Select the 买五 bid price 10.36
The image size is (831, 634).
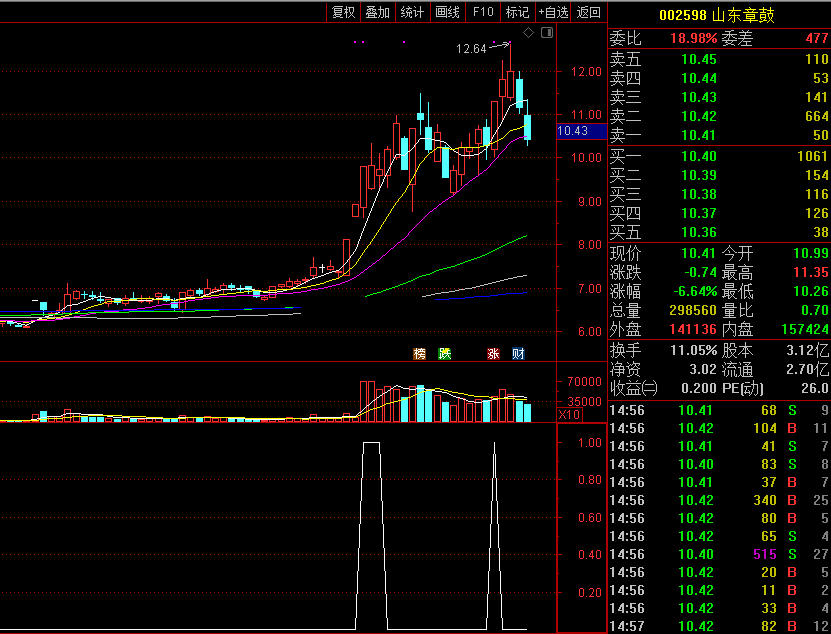(699, 233)
